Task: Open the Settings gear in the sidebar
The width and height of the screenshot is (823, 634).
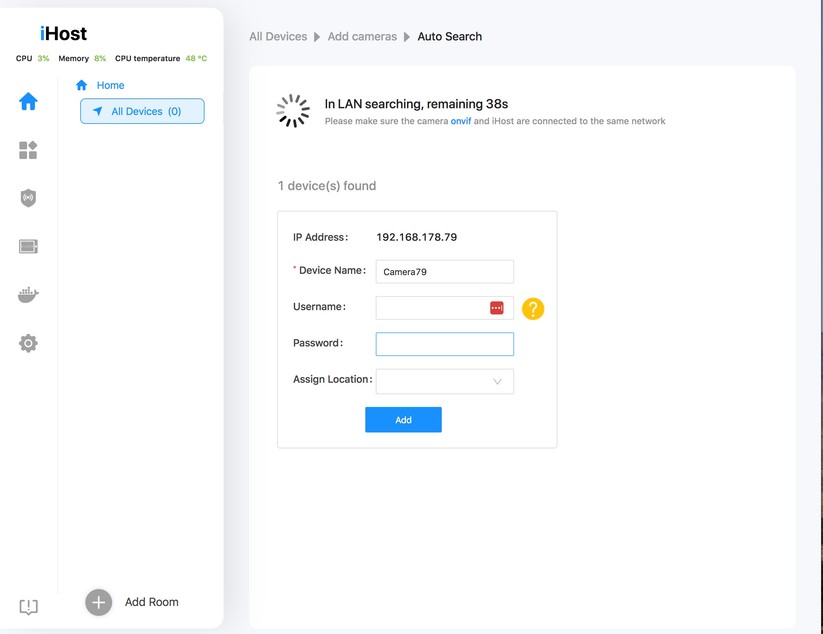Action: coord(27,343)
